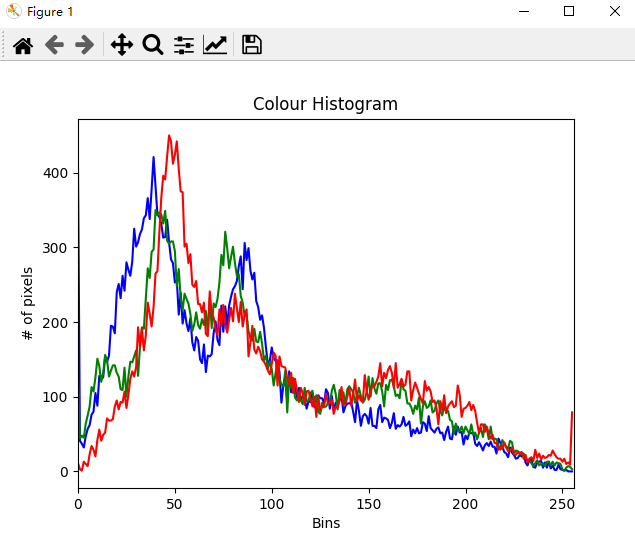Open the Edit axis and curve parameters icon

(215, 45)
